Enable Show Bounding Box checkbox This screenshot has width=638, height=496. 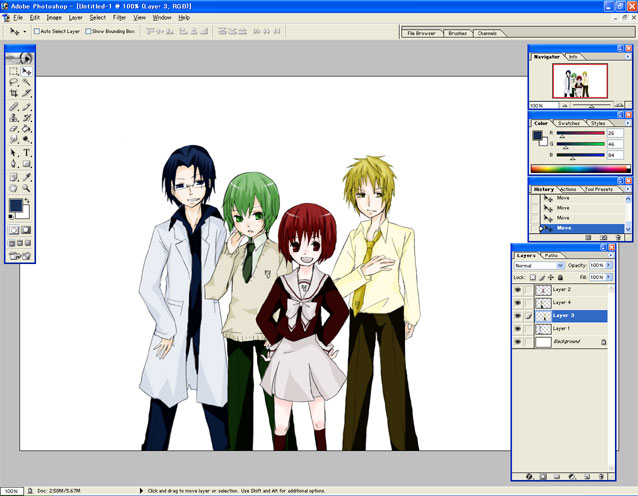[x=88, y=31]
